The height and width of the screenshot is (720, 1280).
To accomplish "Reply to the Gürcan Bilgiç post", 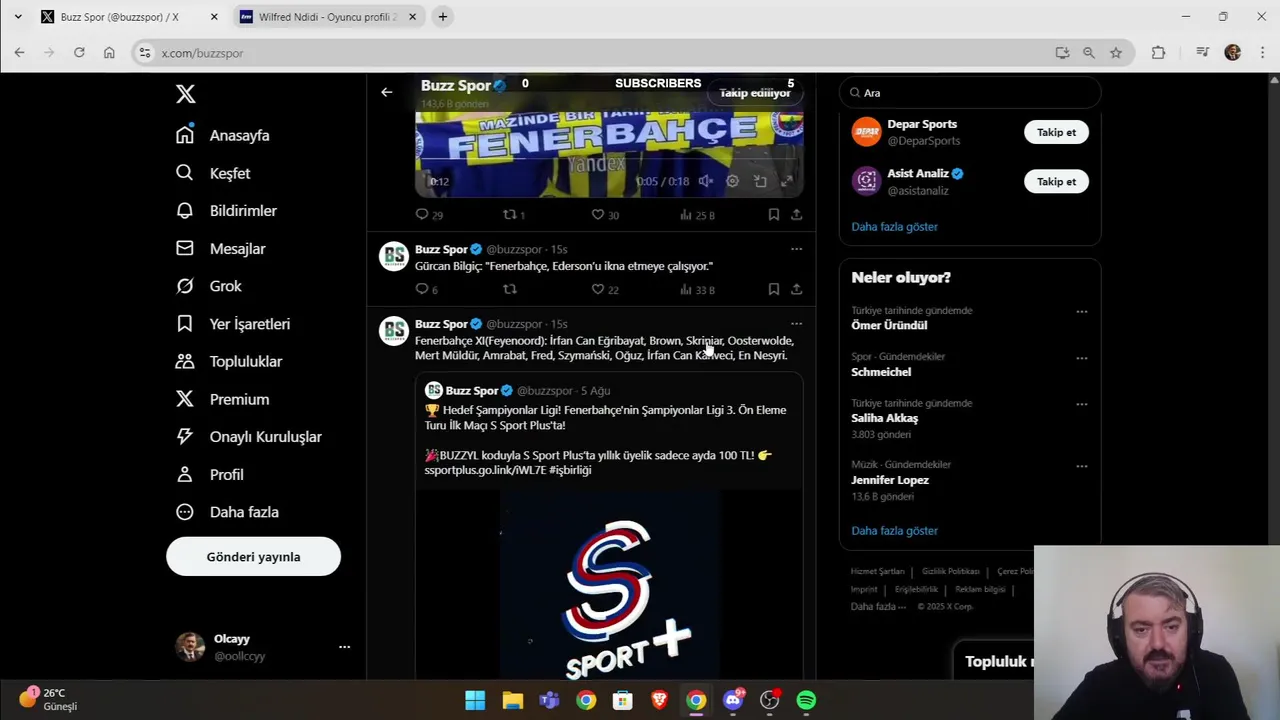I will click(x=427, y=290).
